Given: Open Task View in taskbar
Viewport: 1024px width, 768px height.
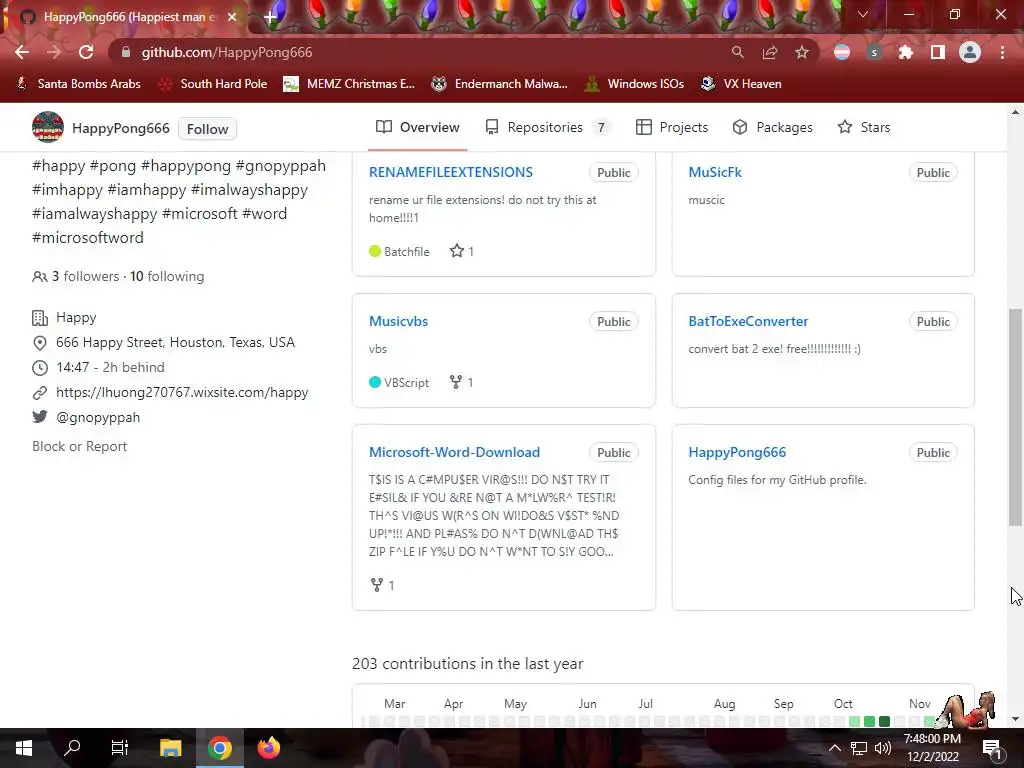Looking at the screenshot, I should (x=120, y=748).
